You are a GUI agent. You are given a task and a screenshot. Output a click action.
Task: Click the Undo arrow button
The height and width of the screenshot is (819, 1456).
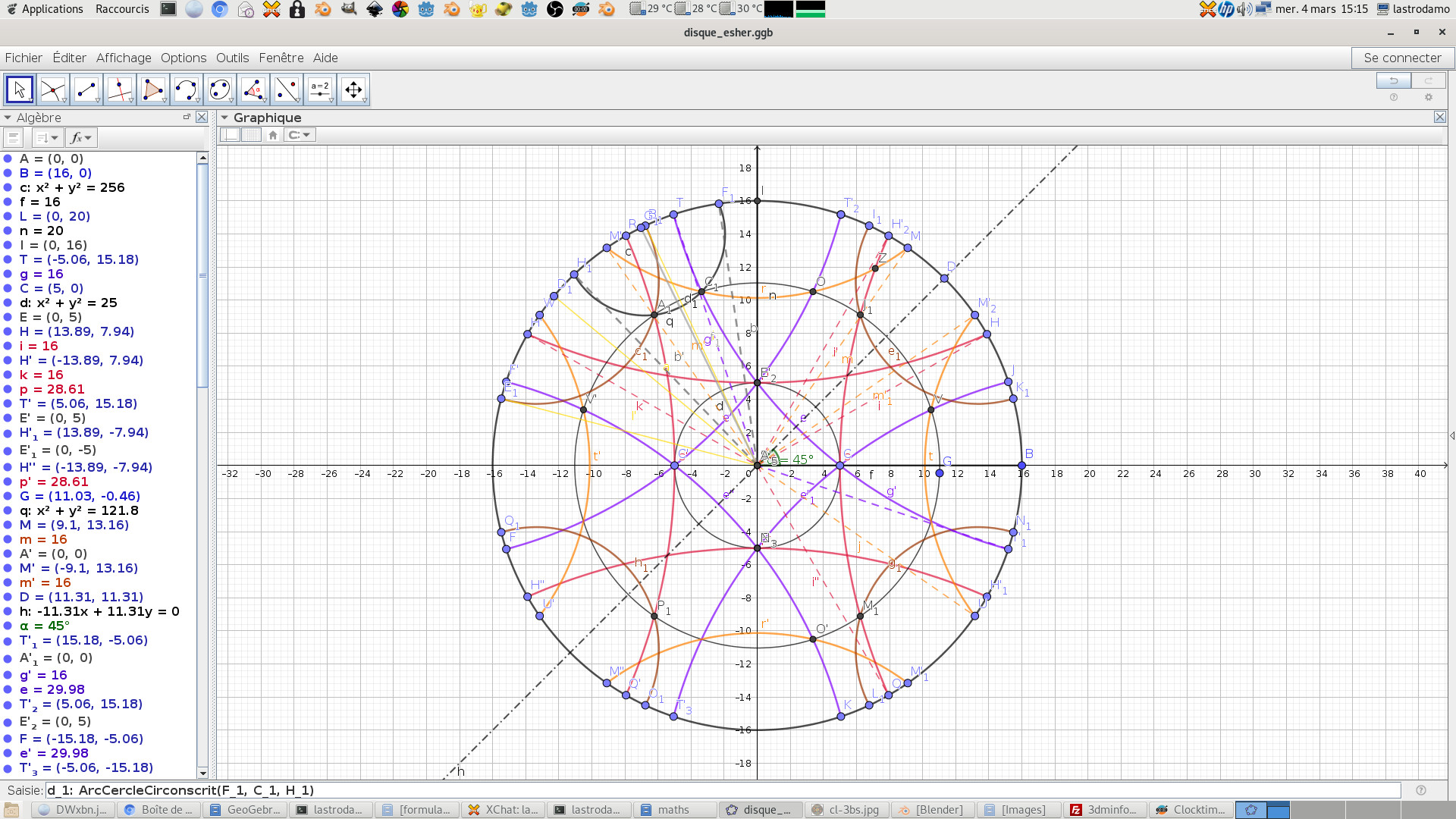pos(1394,80)
